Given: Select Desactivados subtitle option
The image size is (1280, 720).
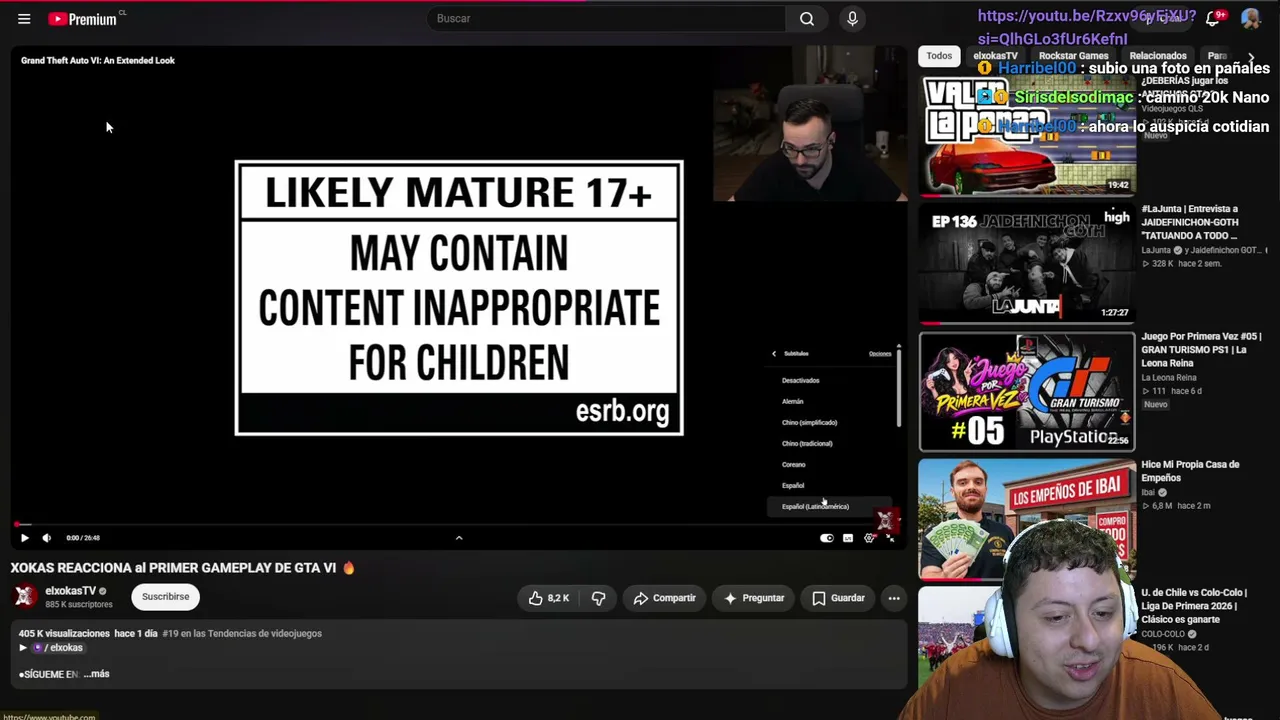Looking at the screenshot, I should click(800, 380).
